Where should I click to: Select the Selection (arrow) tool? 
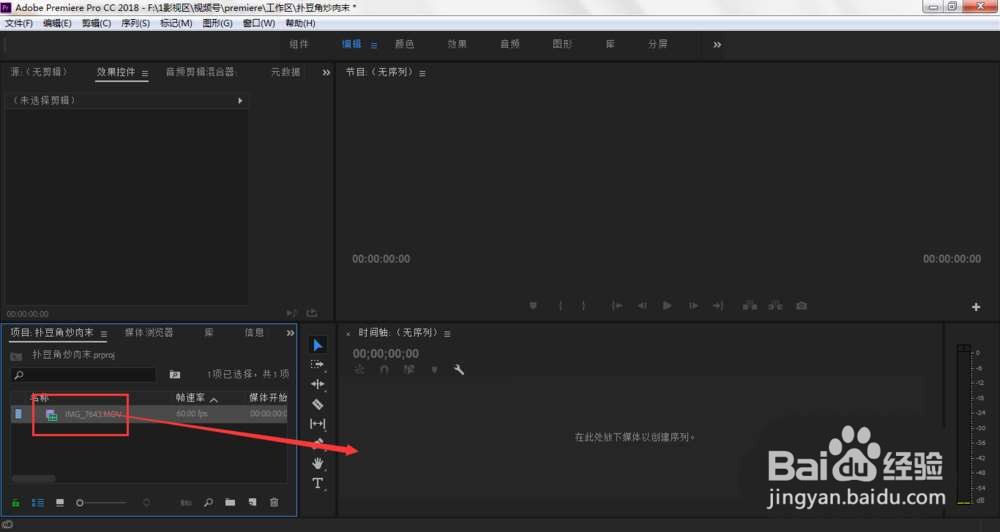click(x=318, y=345)
